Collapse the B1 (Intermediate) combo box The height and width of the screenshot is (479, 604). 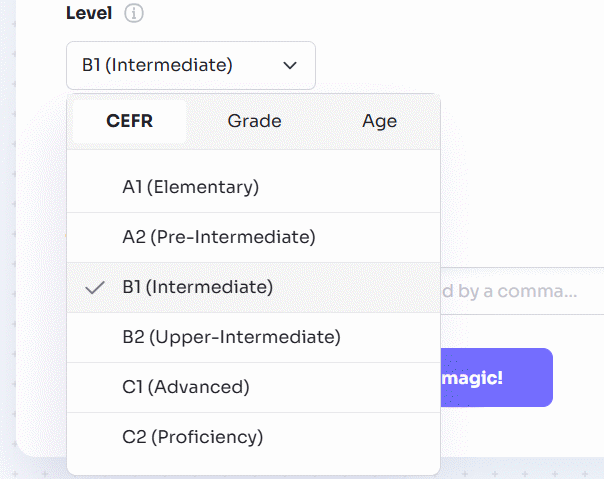[x=190, y=65]
